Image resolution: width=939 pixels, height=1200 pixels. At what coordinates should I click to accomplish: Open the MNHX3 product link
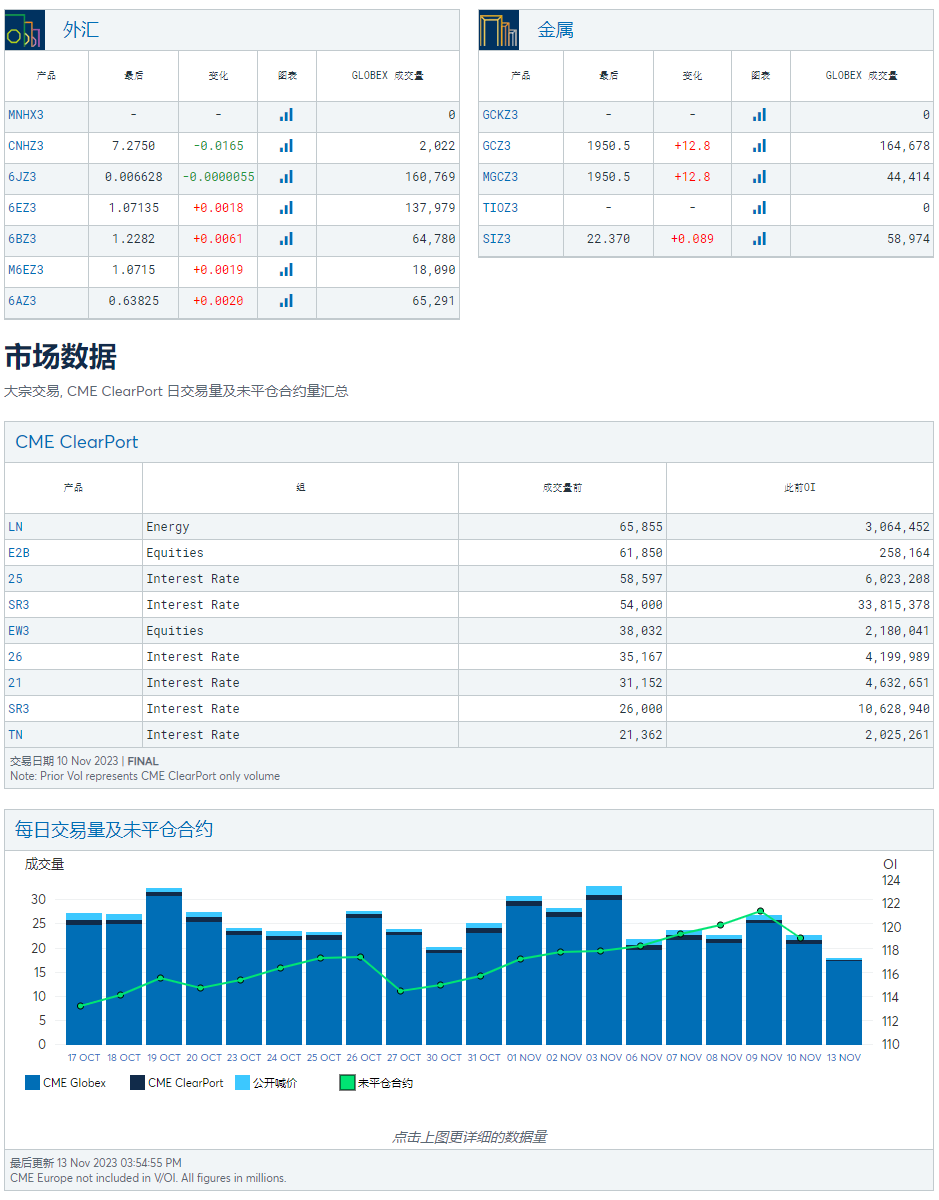[26, 115]
